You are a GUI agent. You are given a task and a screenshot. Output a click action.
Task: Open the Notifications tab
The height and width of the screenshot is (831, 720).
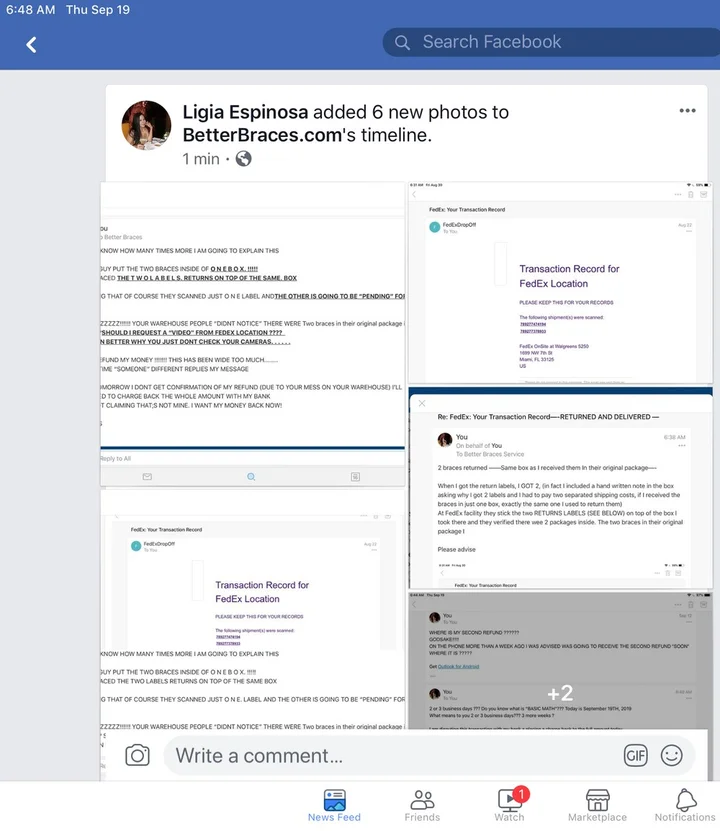(x=685, y=806)
